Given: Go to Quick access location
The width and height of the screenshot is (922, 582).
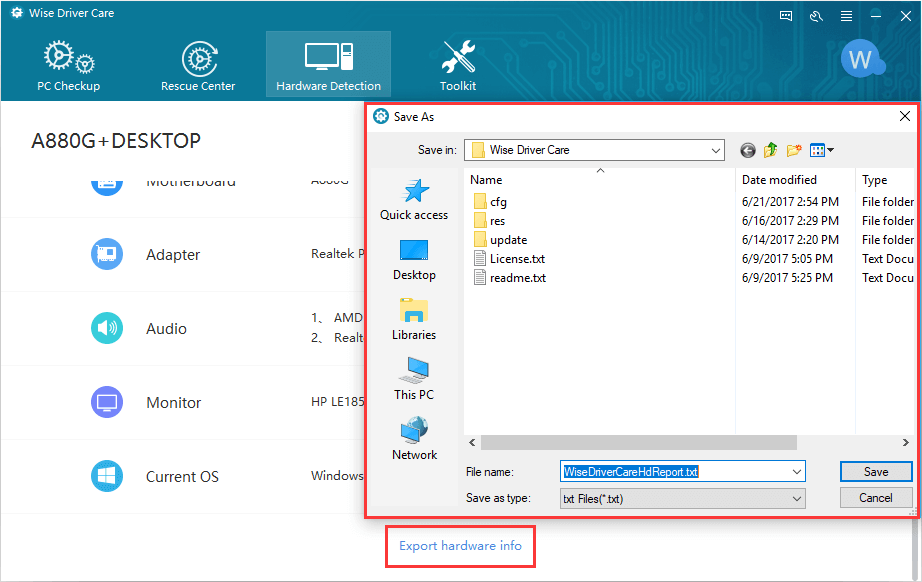Looking at the screenshot, I should point(414,200).
